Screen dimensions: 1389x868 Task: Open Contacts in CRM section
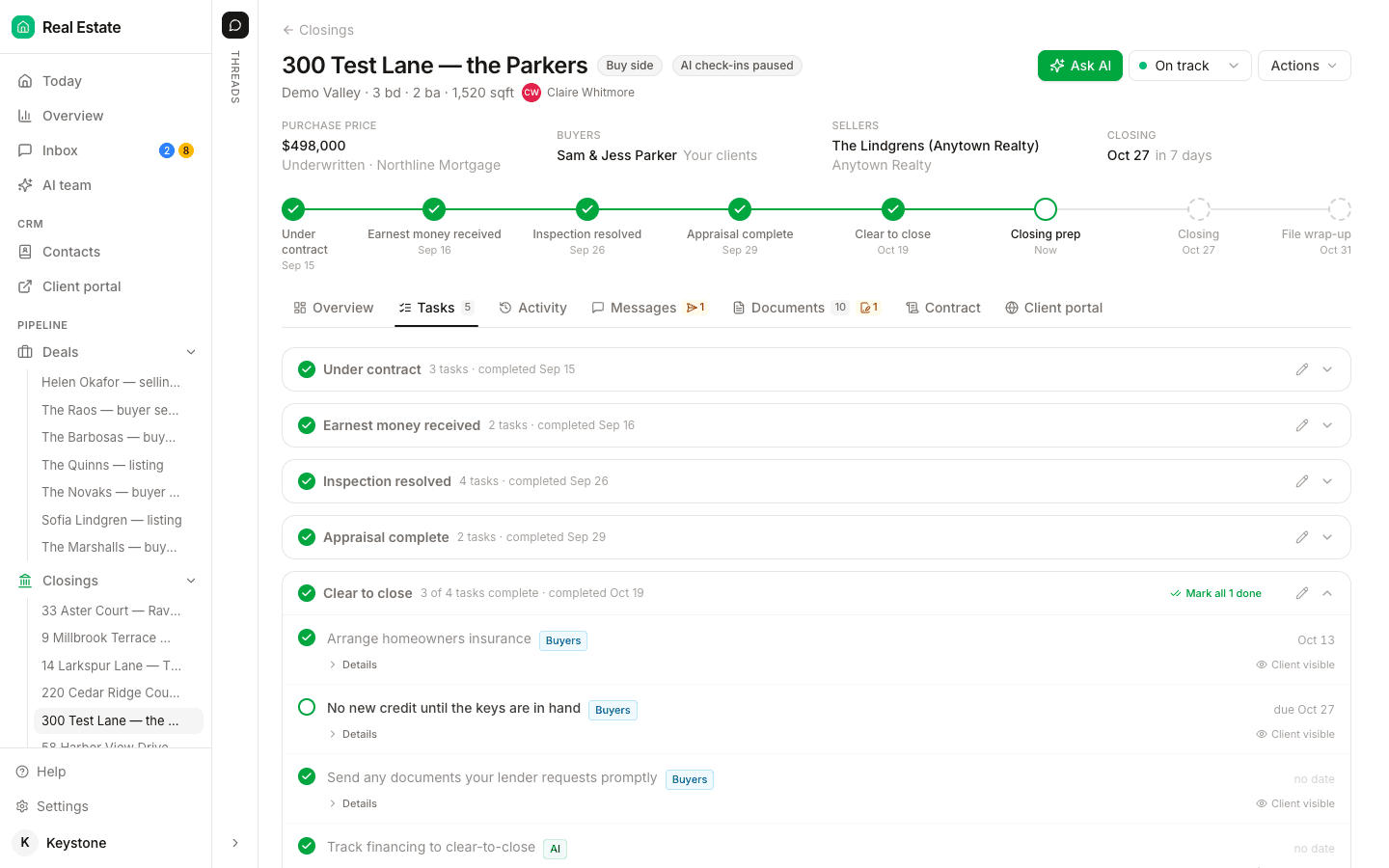(x=106, y=252)
